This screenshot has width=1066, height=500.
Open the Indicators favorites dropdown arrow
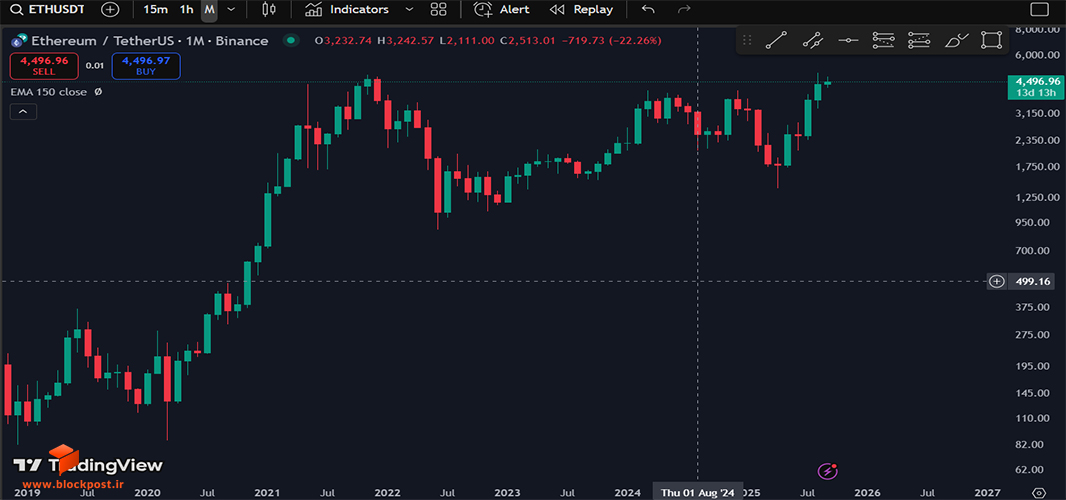pos(409,10)
